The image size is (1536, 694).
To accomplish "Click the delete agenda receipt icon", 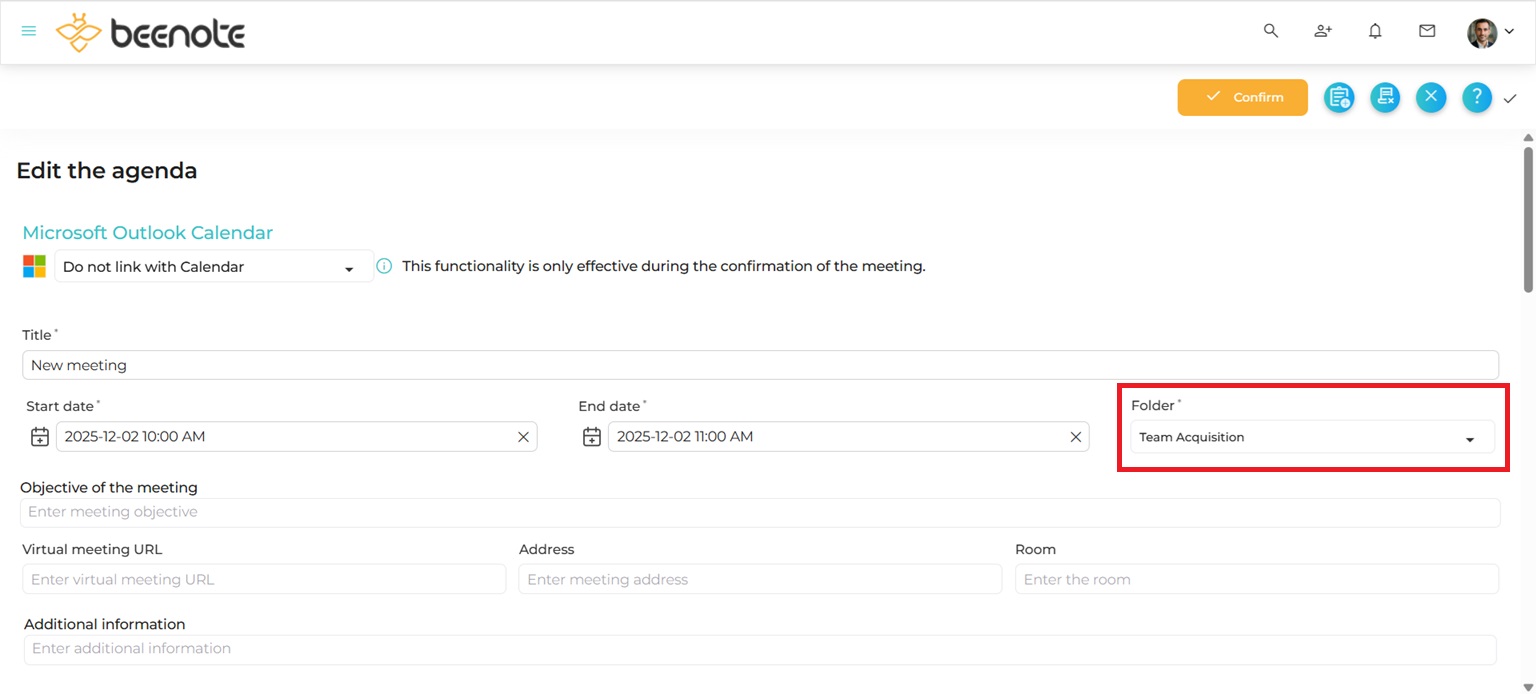I will [x=1385, y=97].
